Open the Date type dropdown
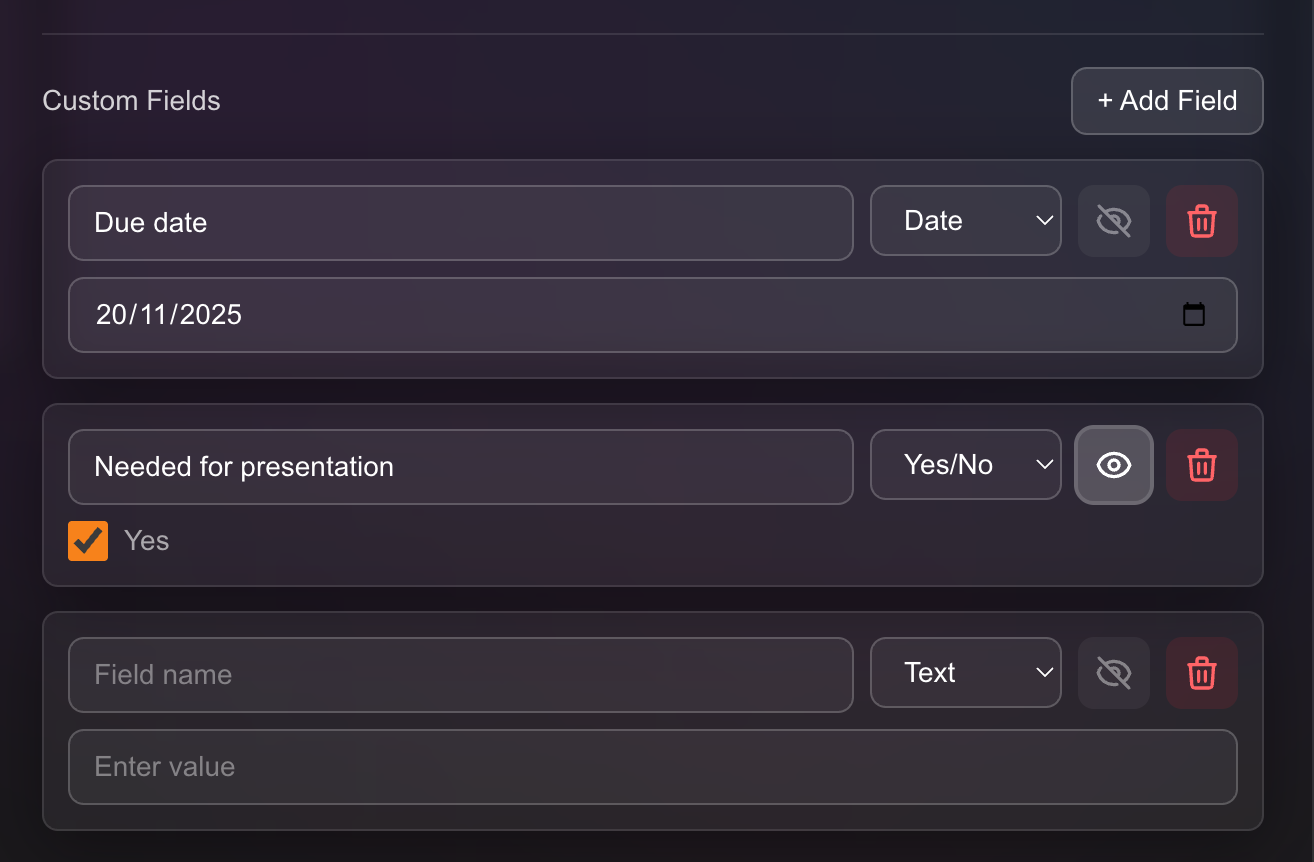 point(965,221)
